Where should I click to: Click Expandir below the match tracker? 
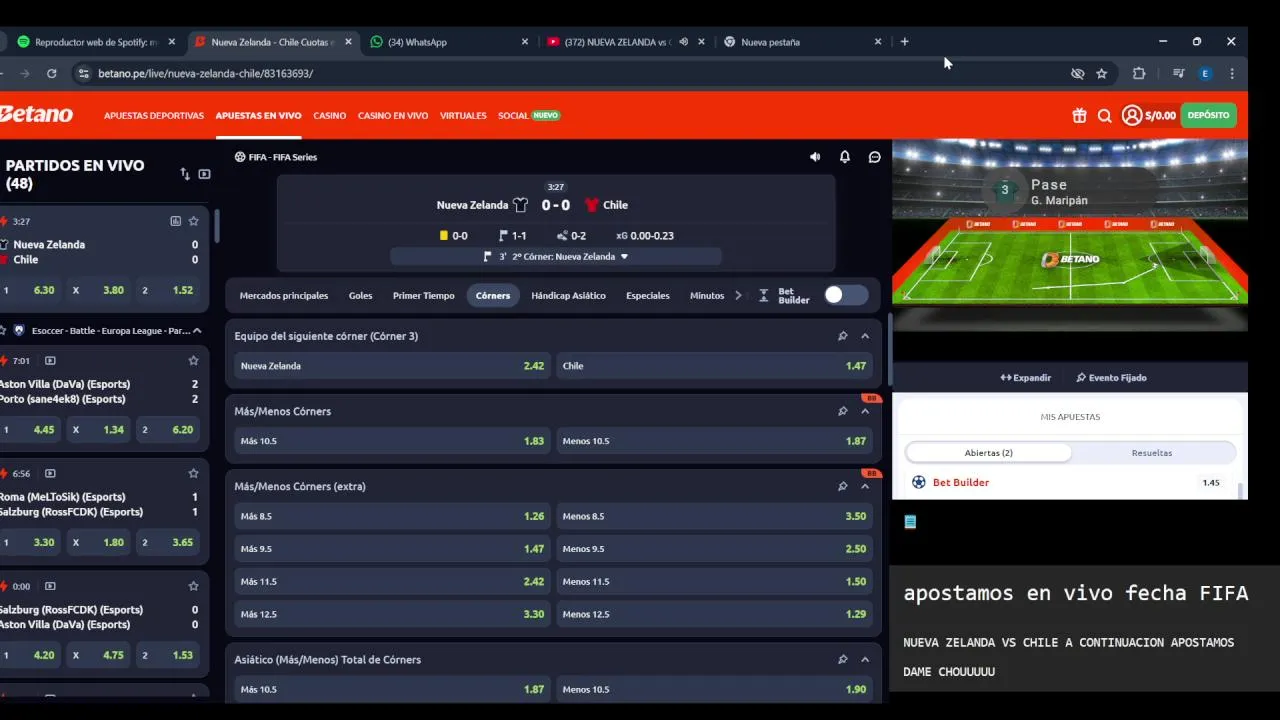click(x=1026, y=378)
